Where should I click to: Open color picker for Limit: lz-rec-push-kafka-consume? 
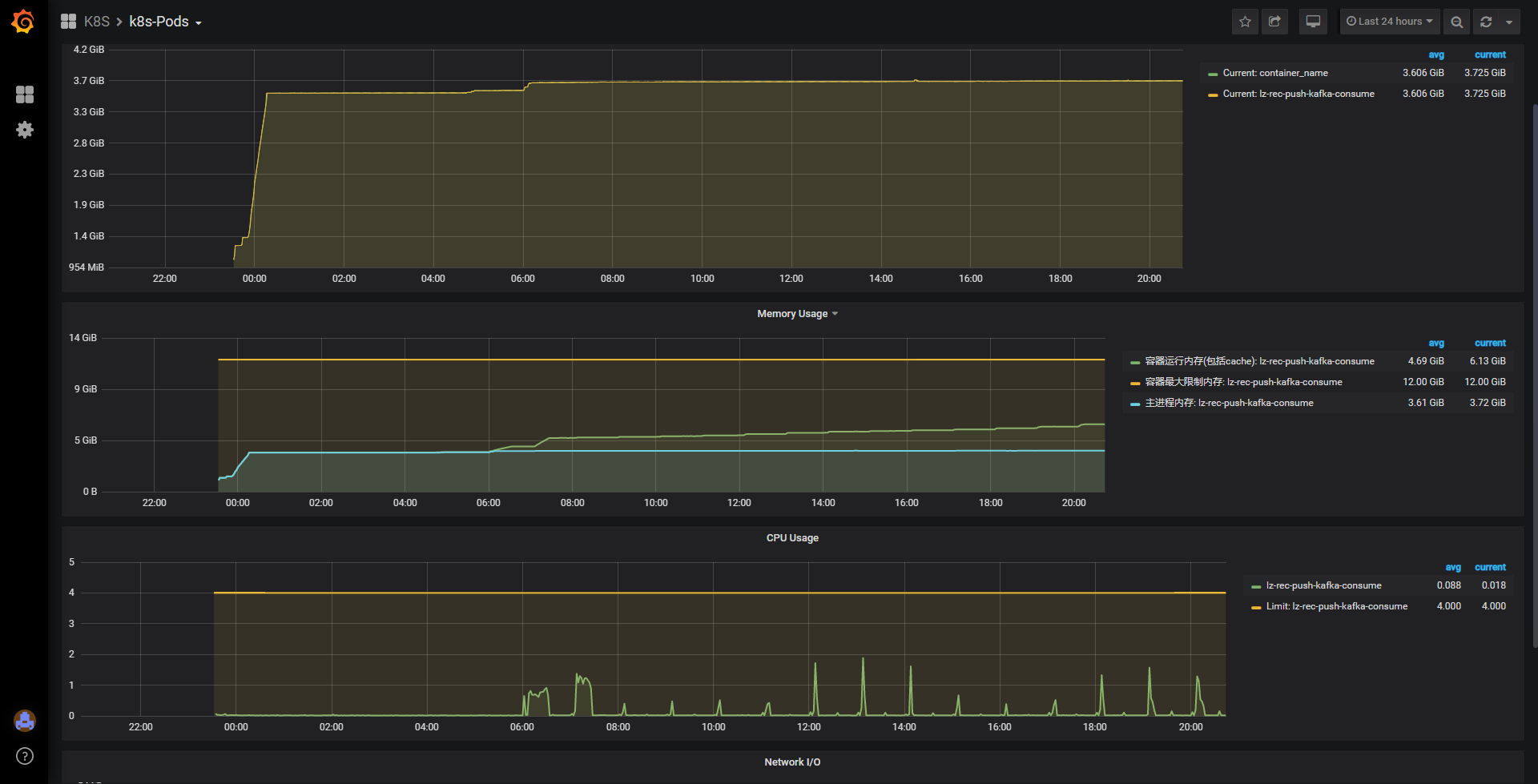click(x=1256, y=607)
